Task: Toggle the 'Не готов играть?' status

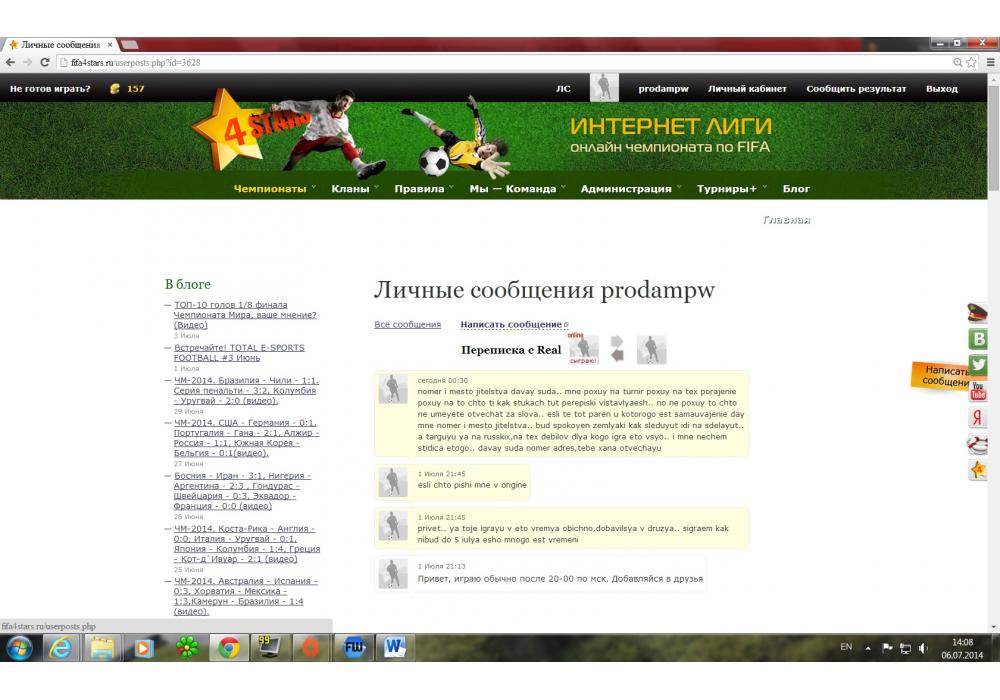Action: click(50, 89)
